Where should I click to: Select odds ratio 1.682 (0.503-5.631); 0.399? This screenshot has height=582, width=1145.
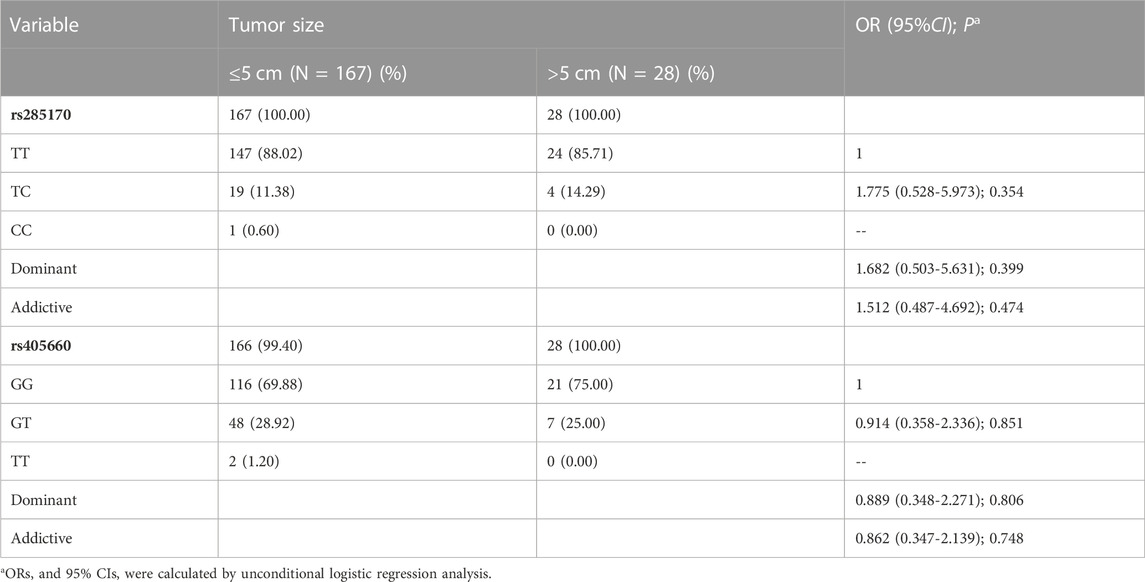tap(939, 269)
